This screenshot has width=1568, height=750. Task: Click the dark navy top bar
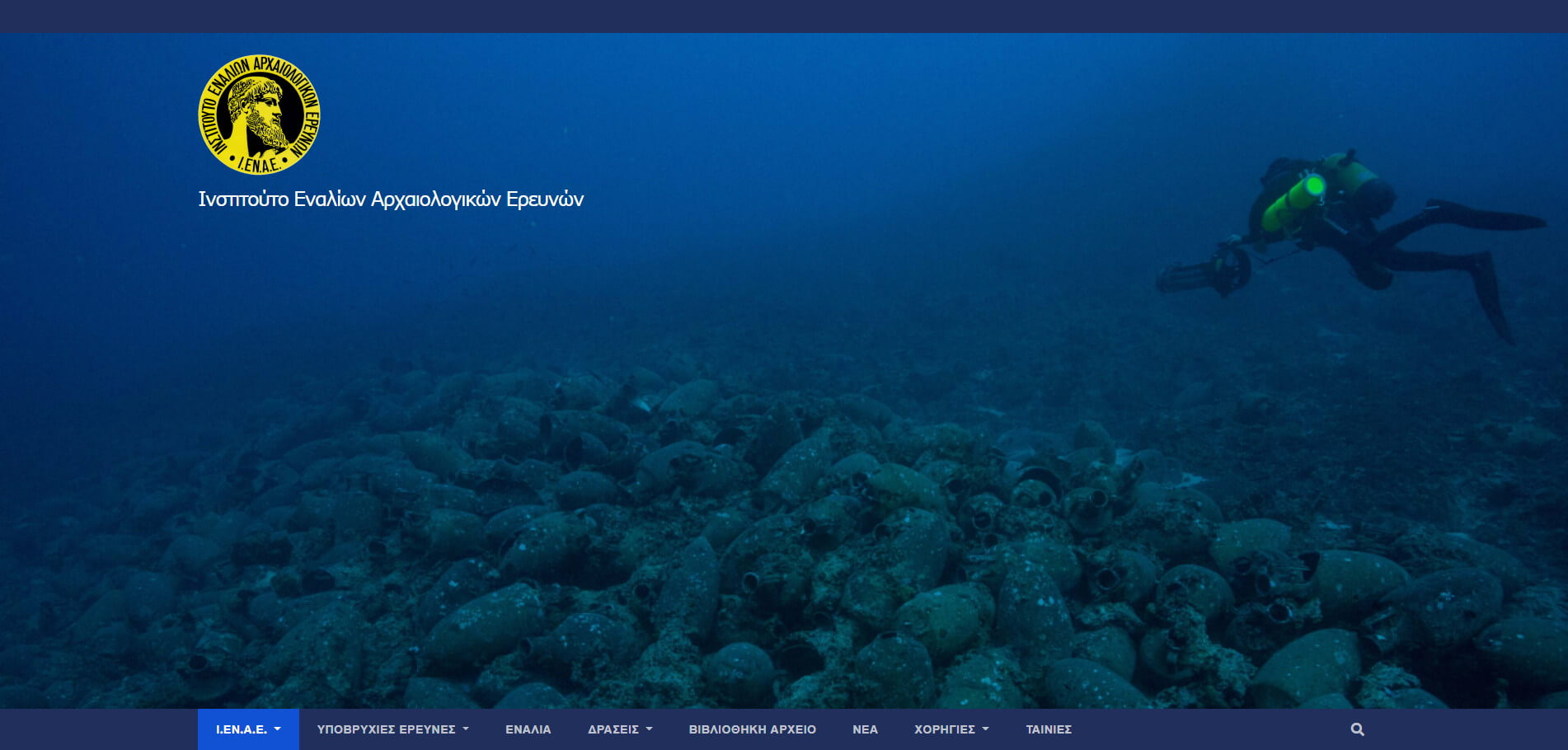783,16
